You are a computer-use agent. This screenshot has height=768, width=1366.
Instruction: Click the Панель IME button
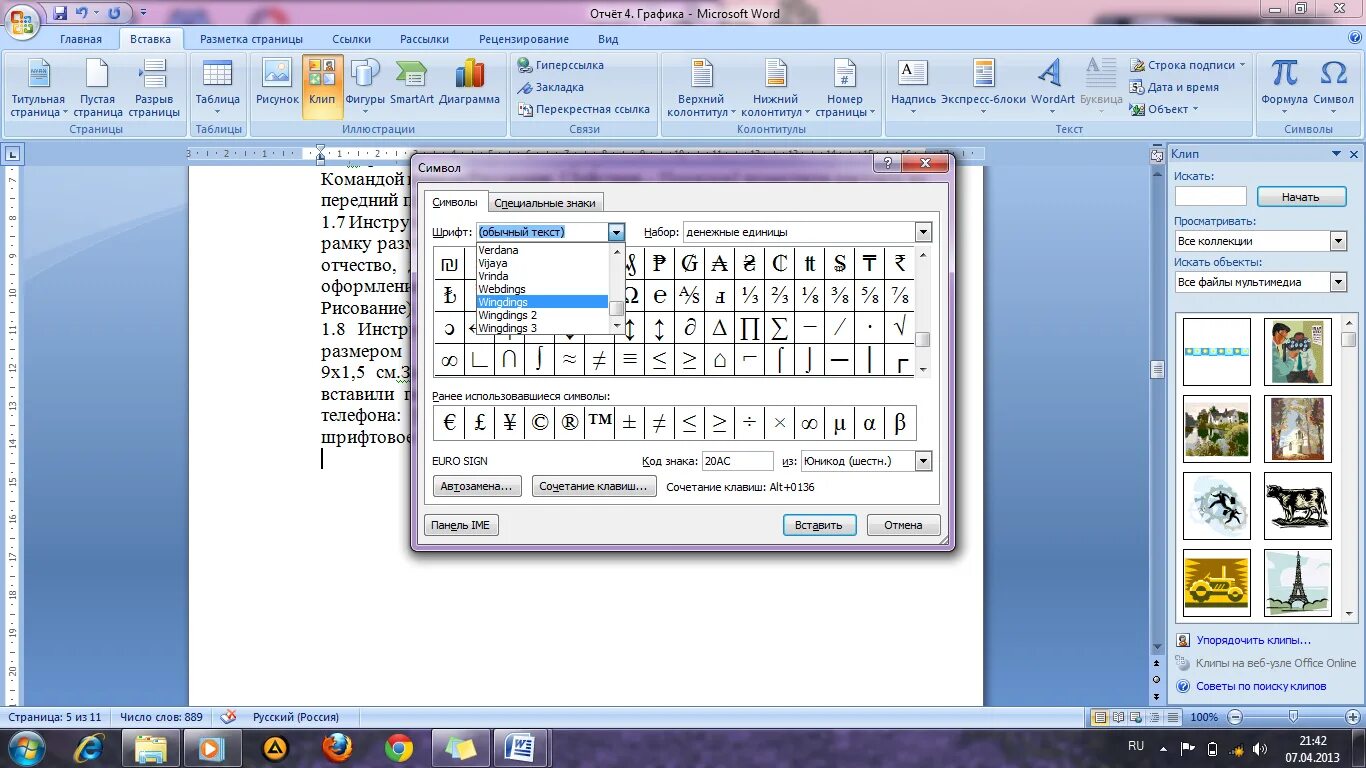pyautogui.click(x=461, y=525)
